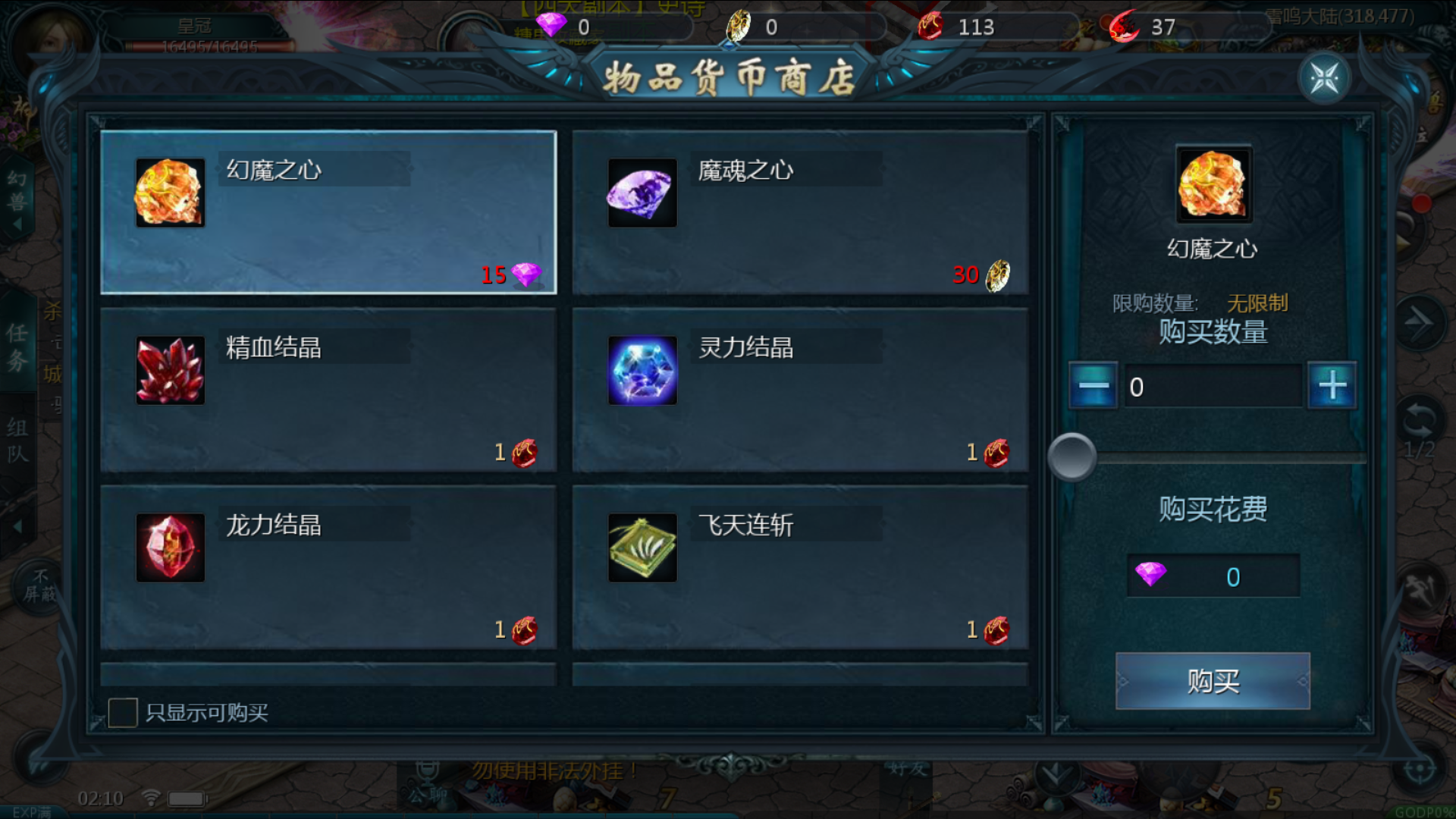
Task: Click the purple diamond currency counter
Action: pos(614,27)
